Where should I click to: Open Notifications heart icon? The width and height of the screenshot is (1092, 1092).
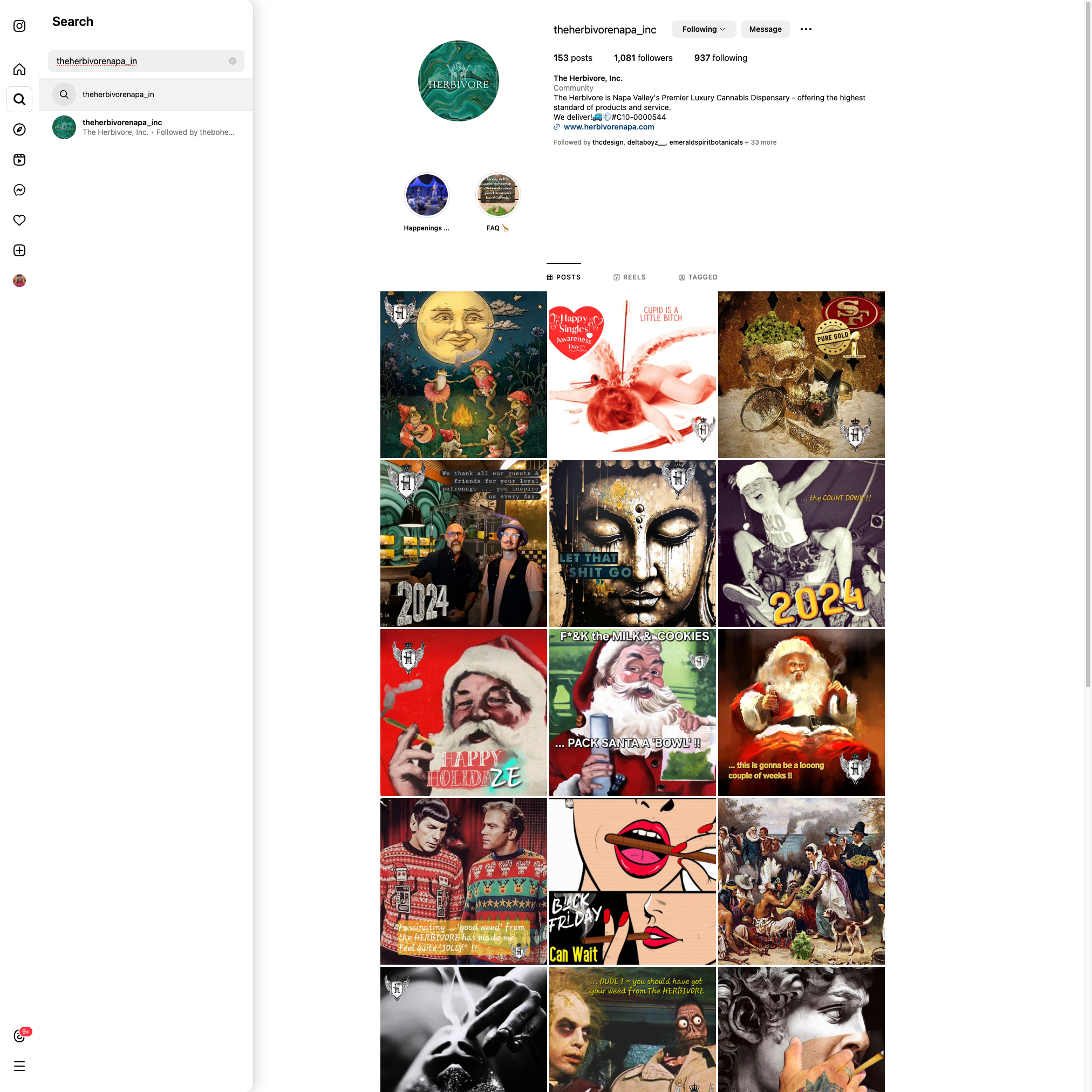click(x=19, y=220)
